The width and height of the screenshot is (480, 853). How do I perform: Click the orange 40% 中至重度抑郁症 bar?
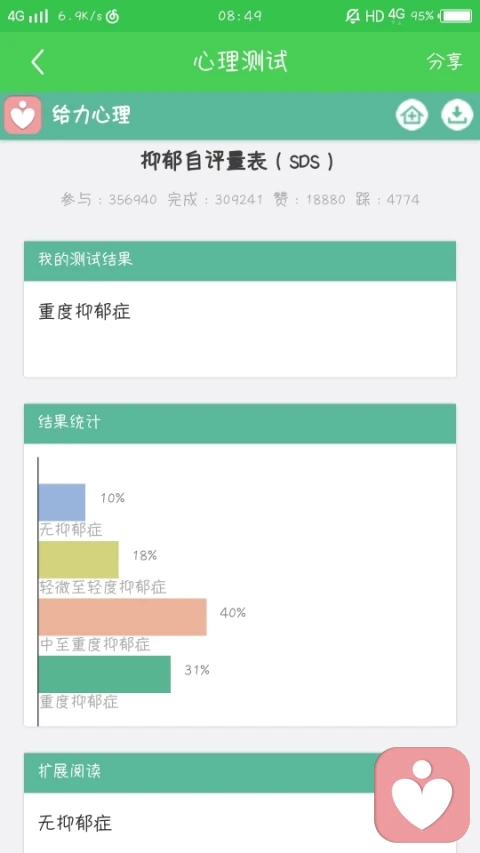tap(122, 617)
